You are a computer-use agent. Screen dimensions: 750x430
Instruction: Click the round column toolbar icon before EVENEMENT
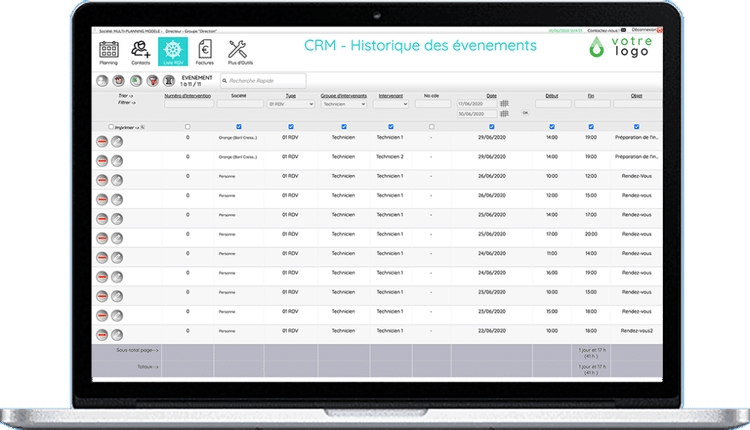[169, 81]
